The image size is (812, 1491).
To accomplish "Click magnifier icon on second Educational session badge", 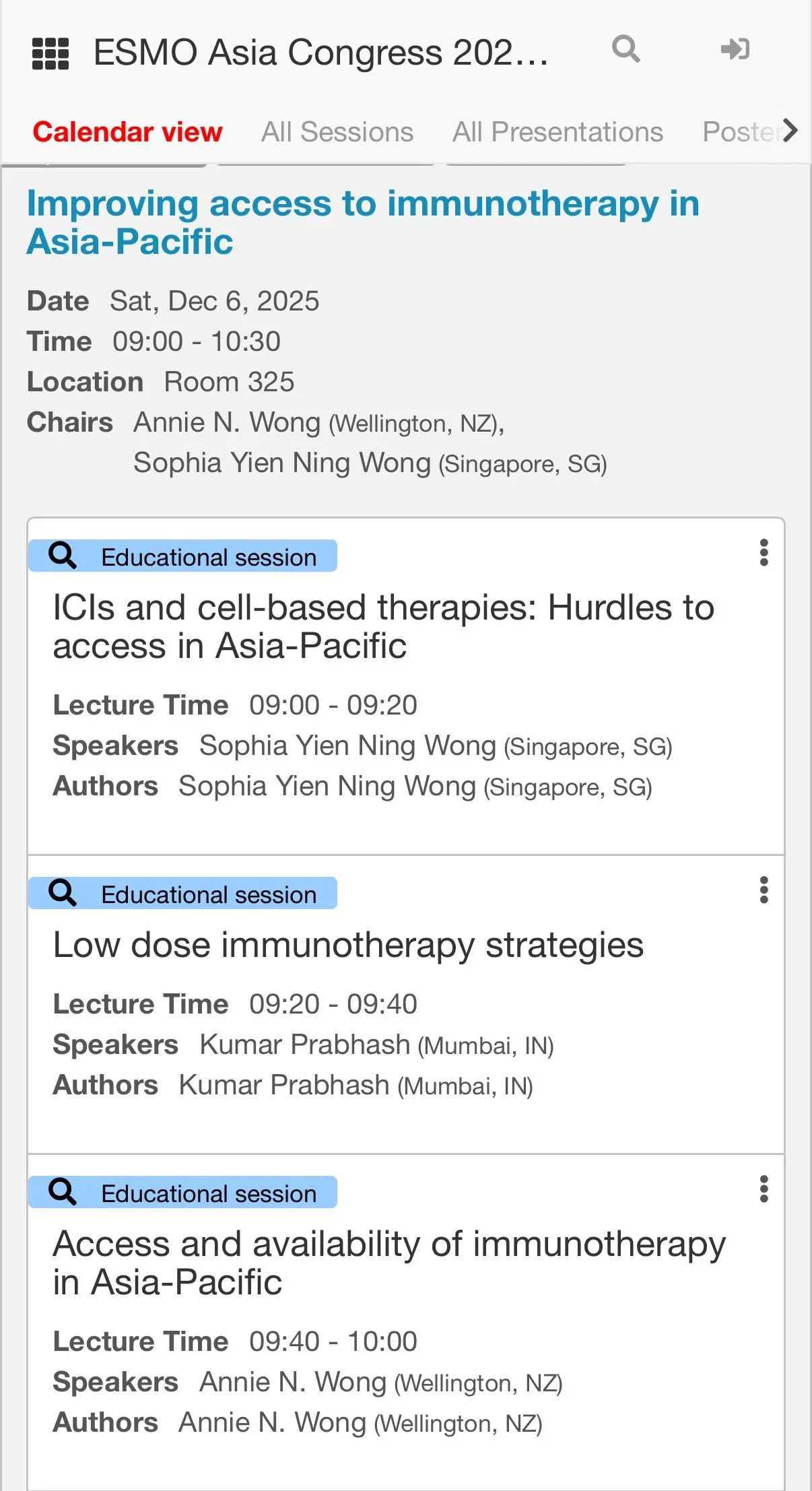I will (x=63, y=893).
